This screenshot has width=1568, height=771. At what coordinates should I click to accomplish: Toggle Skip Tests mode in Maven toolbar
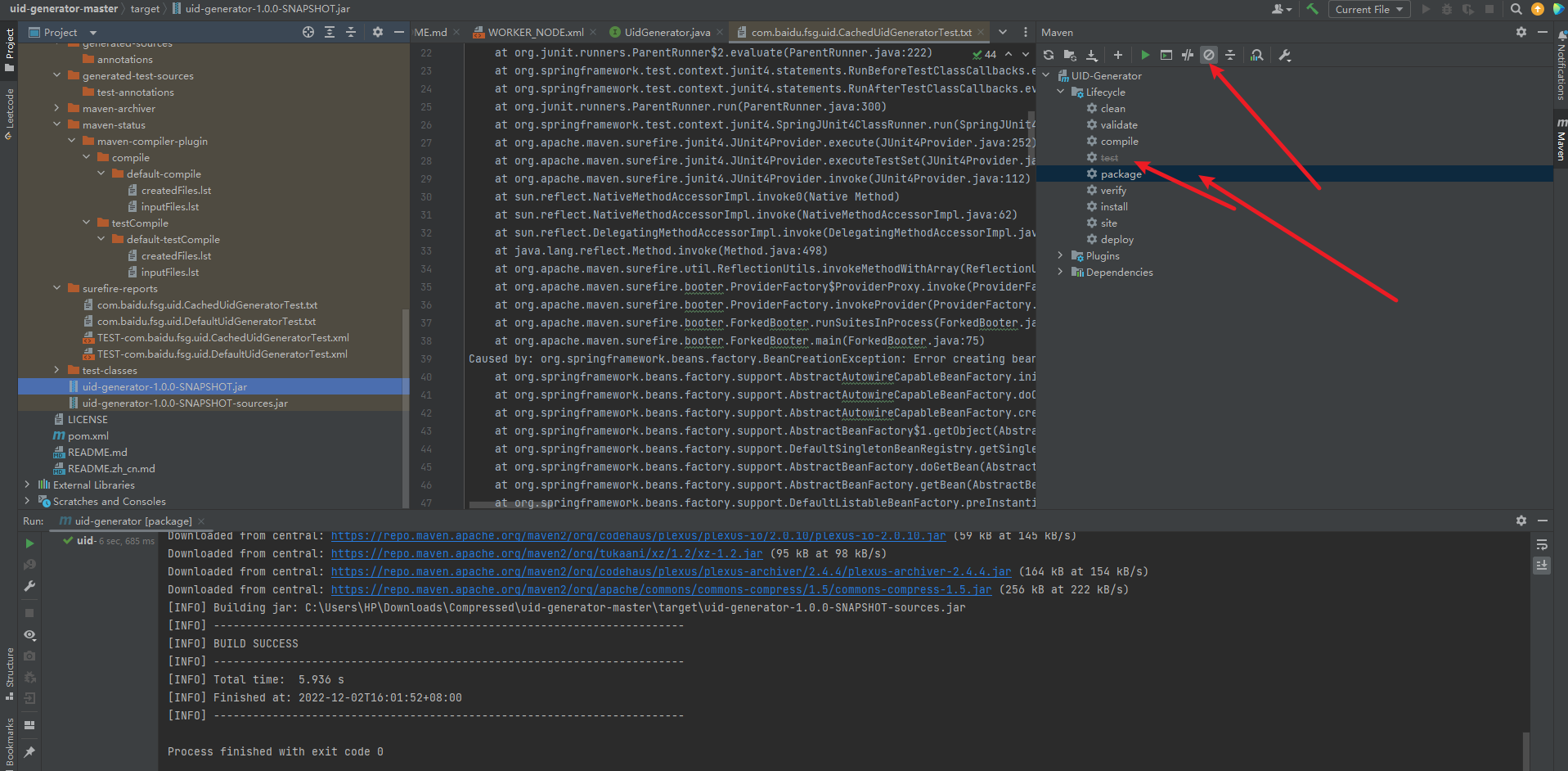[x=1209, y=56]
